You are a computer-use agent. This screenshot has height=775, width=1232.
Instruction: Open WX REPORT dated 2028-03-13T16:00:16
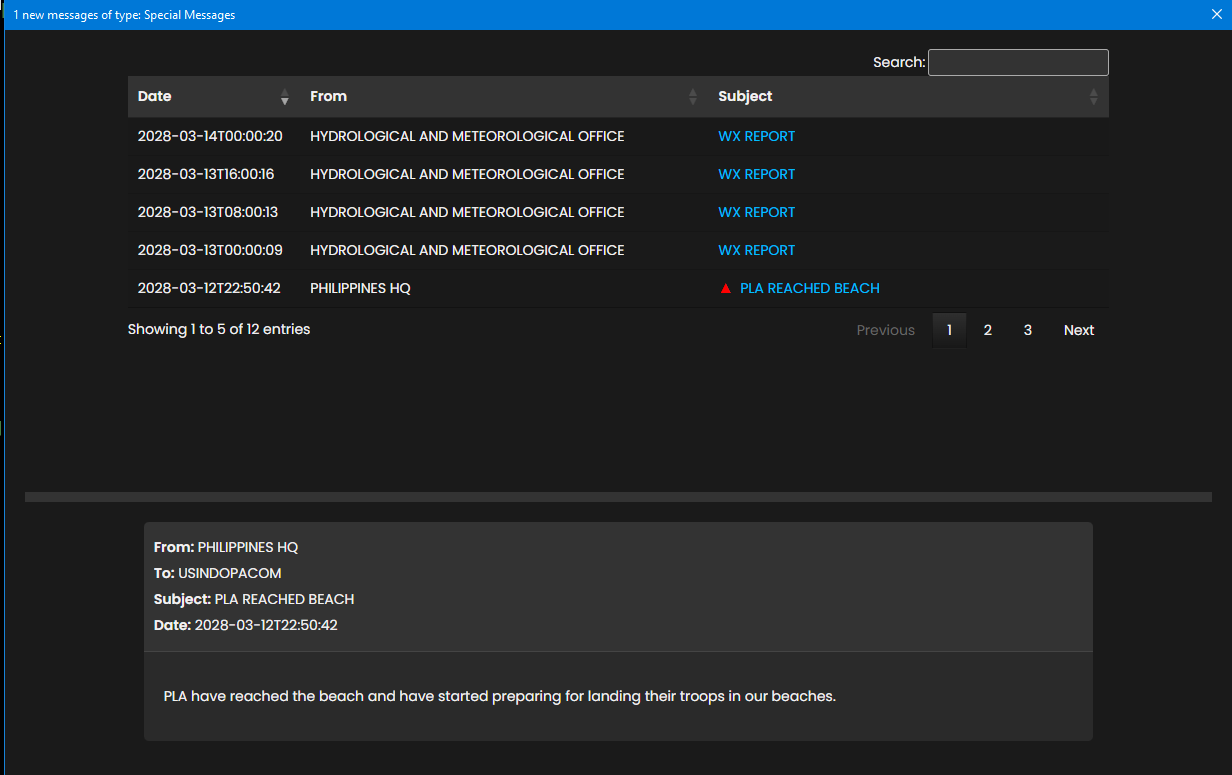tap(756, 174)
